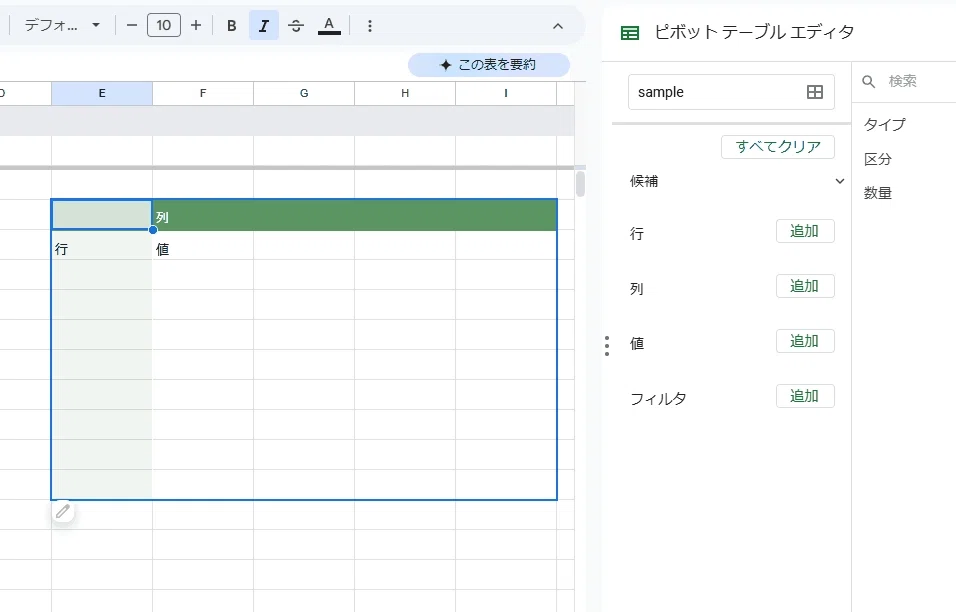Select column G header

[x=304, y=93]
